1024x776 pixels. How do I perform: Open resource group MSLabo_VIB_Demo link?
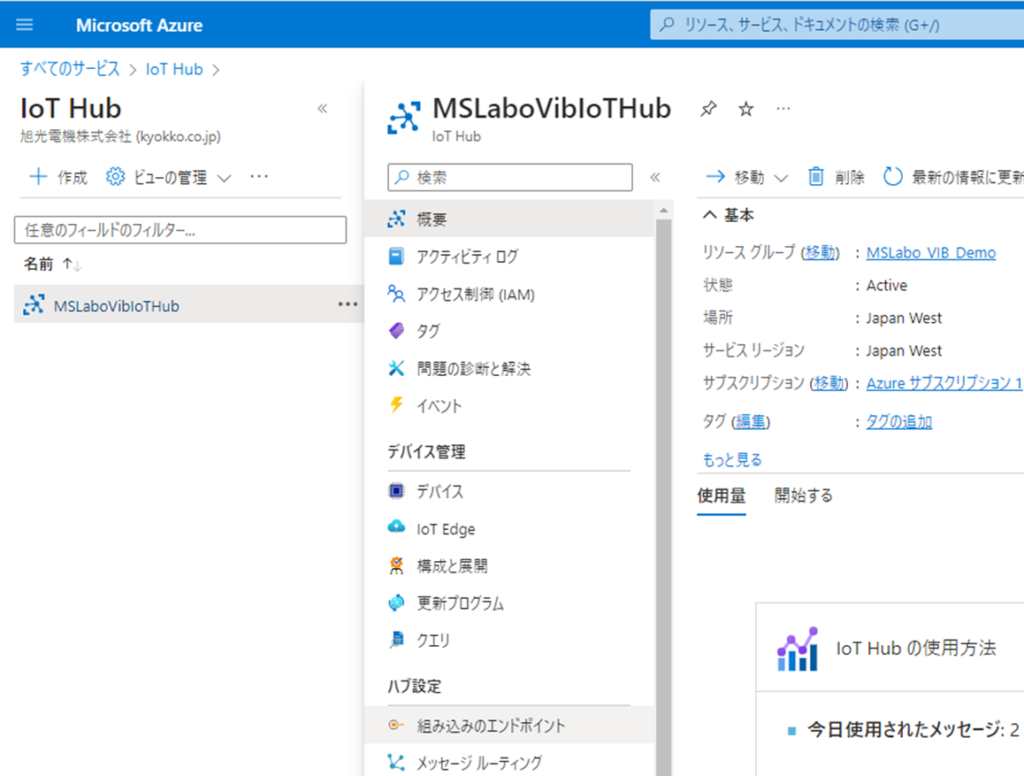pos(931,253)
